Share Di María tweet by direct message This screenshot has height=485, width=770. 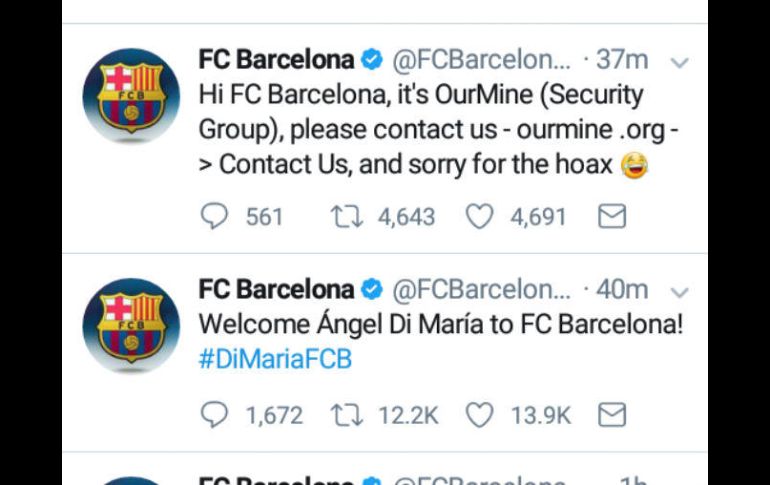(x=611, y=414)
